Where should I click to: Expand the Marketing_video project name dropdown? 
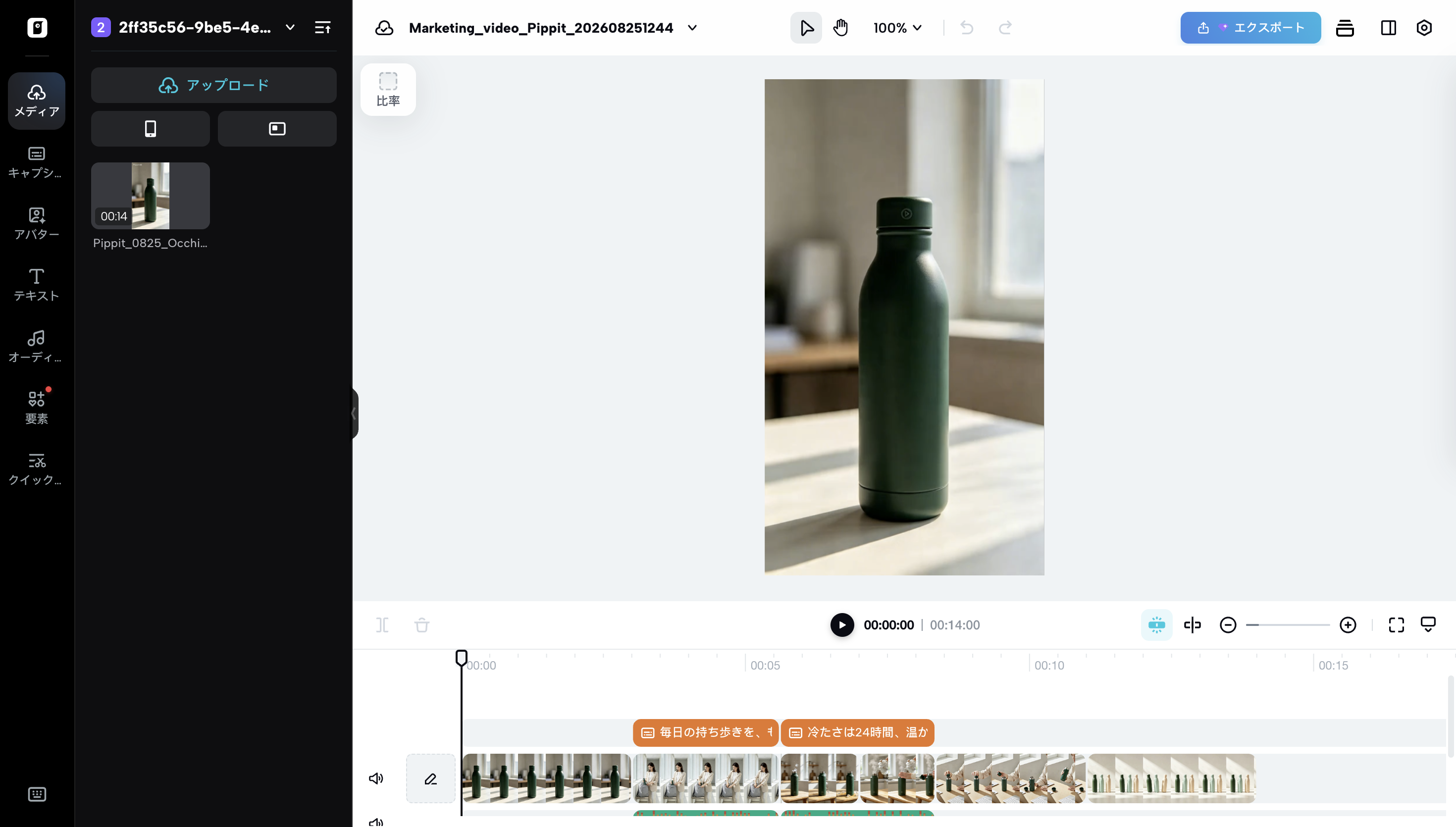tap(692, 28)
